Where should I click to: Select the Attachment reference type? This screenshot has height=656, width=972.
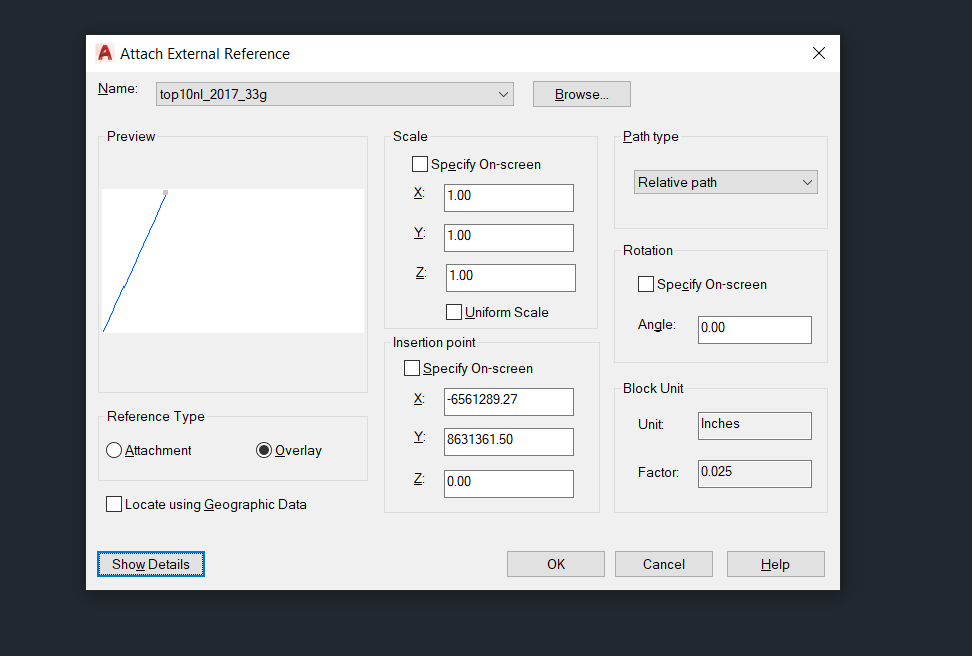pyautogui.click(x=114, y=450)
